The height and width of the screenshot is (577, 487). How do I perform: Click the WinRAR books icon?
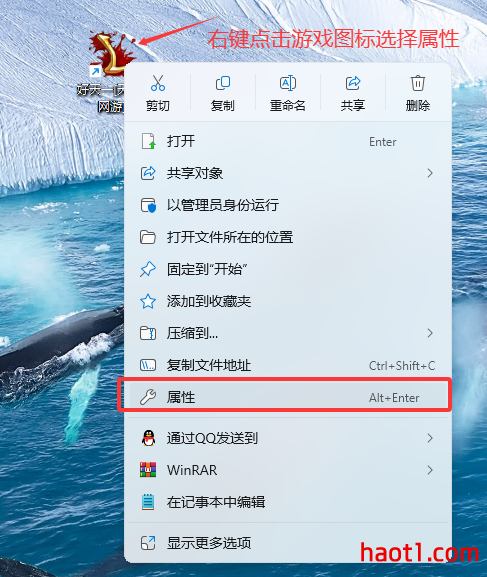148,470
